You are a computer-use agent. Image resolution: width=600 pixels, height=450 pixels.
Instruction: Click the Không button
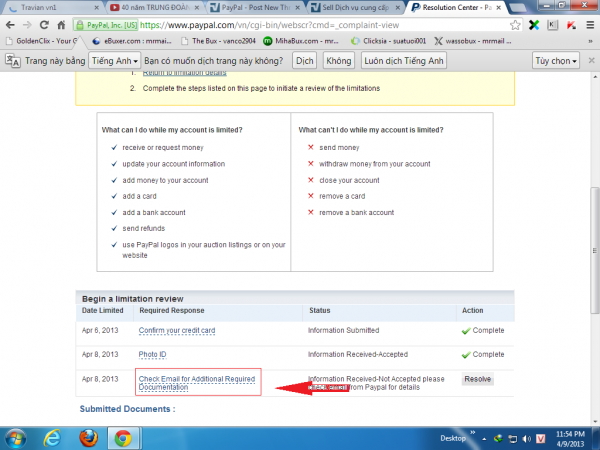point(339,60)
